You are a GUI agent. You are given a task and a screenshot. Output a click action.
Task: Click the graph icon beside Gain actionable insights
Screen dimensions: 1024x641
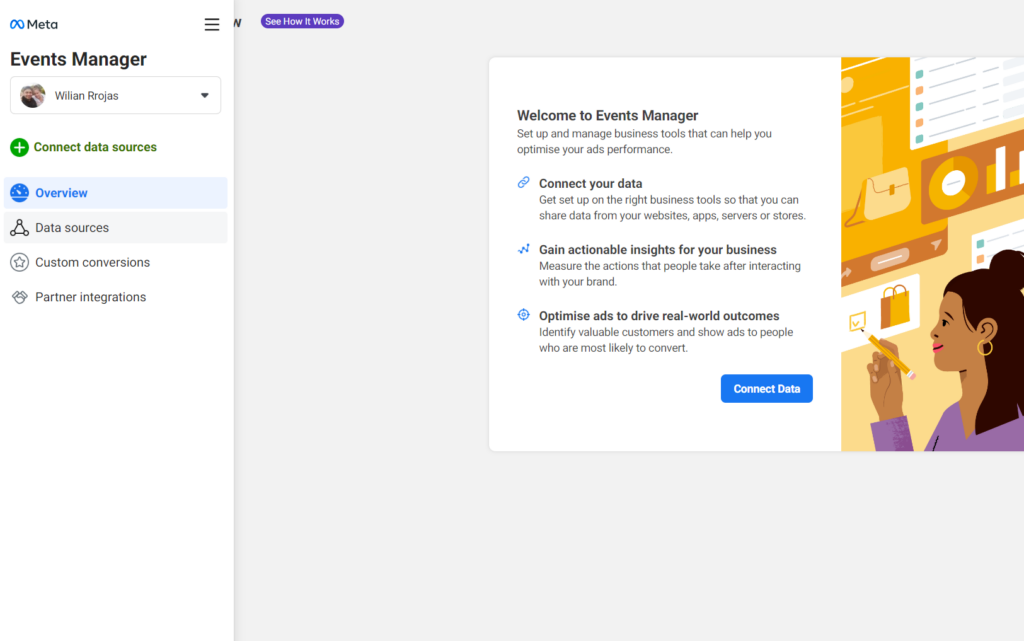pyautogui.click(x=524, y=249)
